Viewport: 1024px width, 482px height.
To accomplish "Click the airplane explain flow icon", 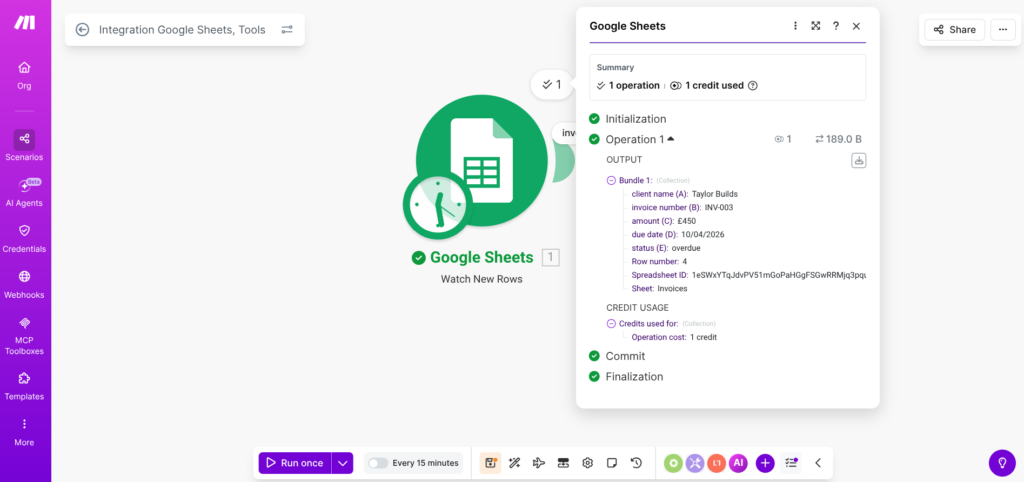I will tap(539, 463).
